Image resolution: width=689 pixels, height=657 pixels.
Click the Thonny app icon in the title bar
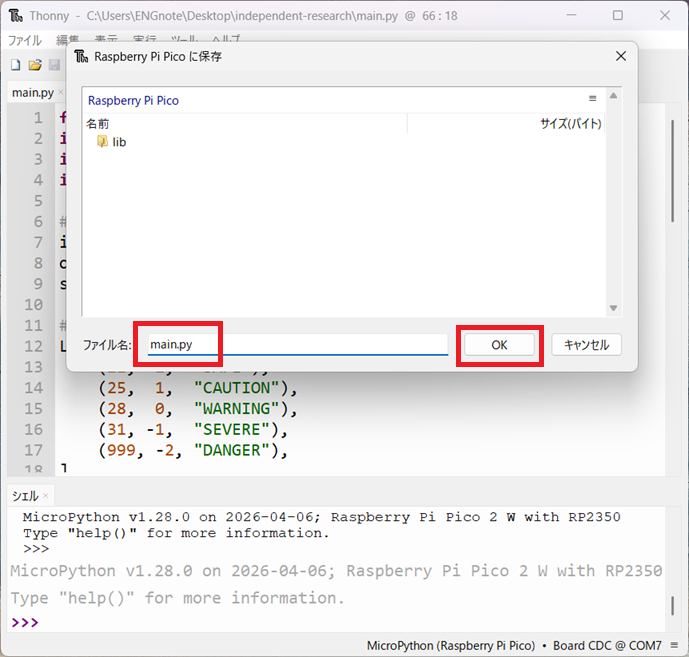point(16,16)
